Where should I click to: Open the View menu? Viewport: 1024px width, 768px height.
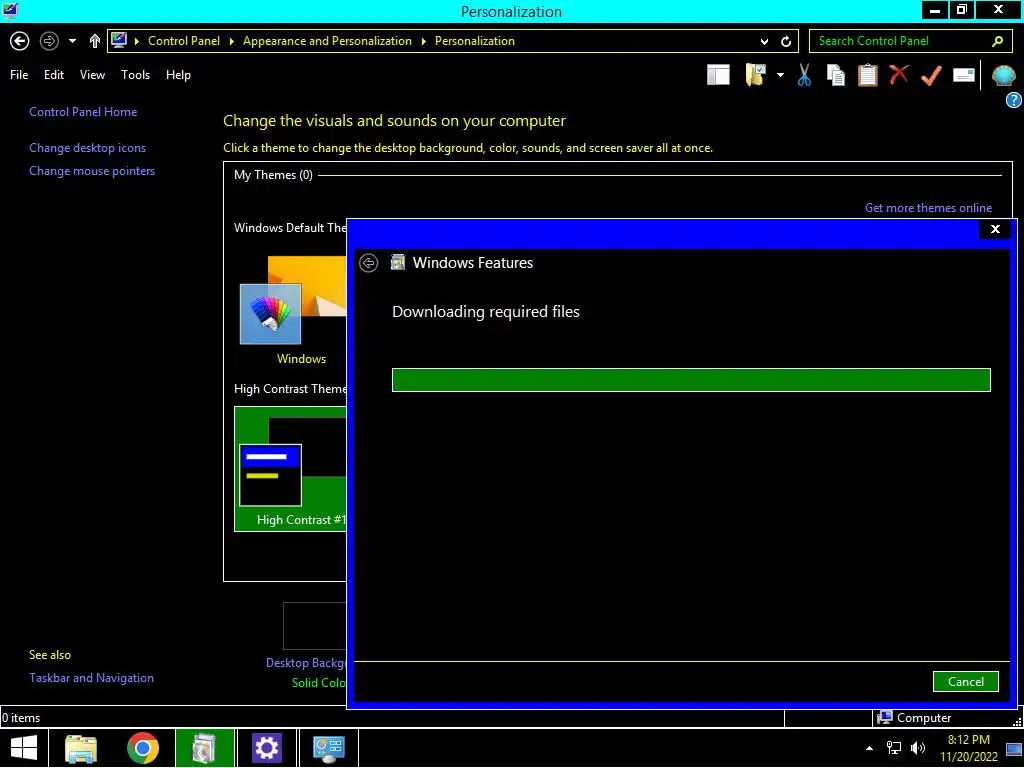[92, 75]
